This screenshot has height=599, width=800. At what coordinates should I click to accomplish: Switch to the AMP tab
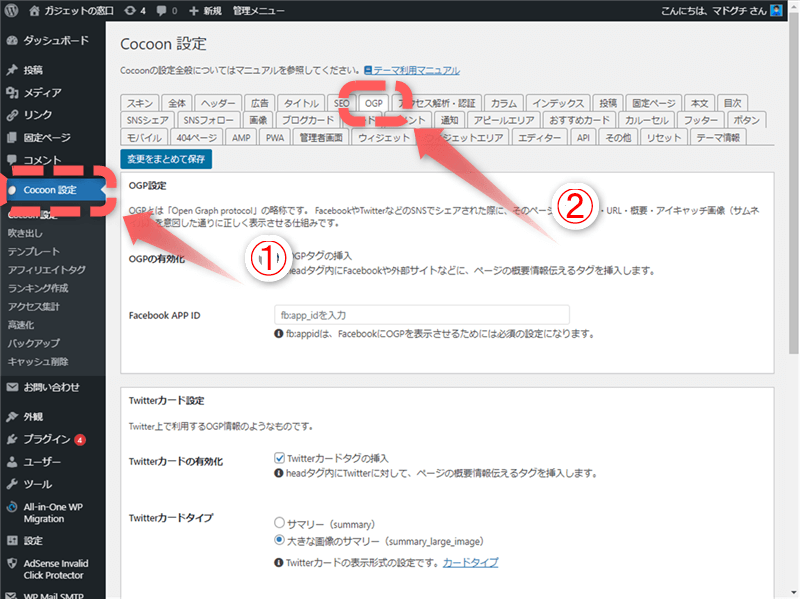point(241,138)
